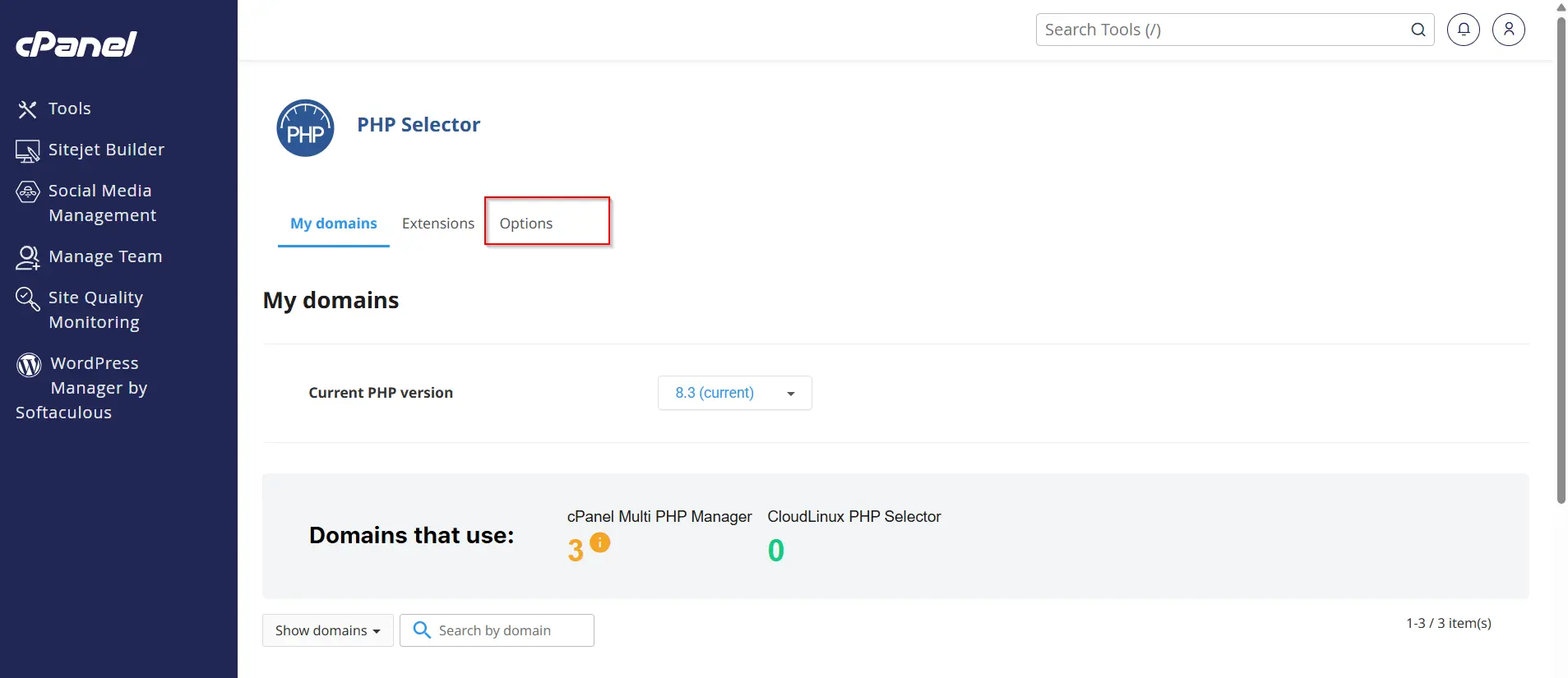Open the Tools sidebar icon
Image resolution: width=1568 pixels, height=678 pixels.
pyautogui.click(x=28, y=109)
